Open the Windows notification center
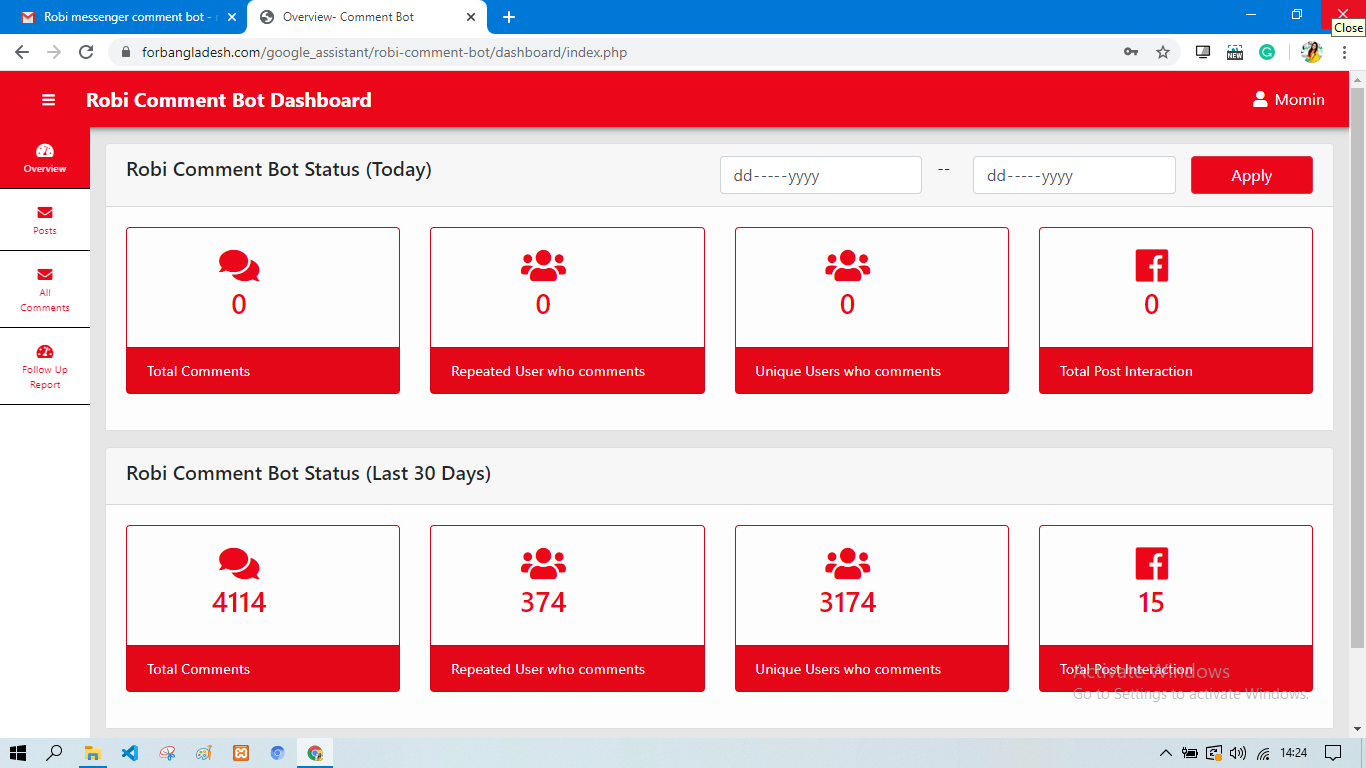 (x=1332, y=753)
